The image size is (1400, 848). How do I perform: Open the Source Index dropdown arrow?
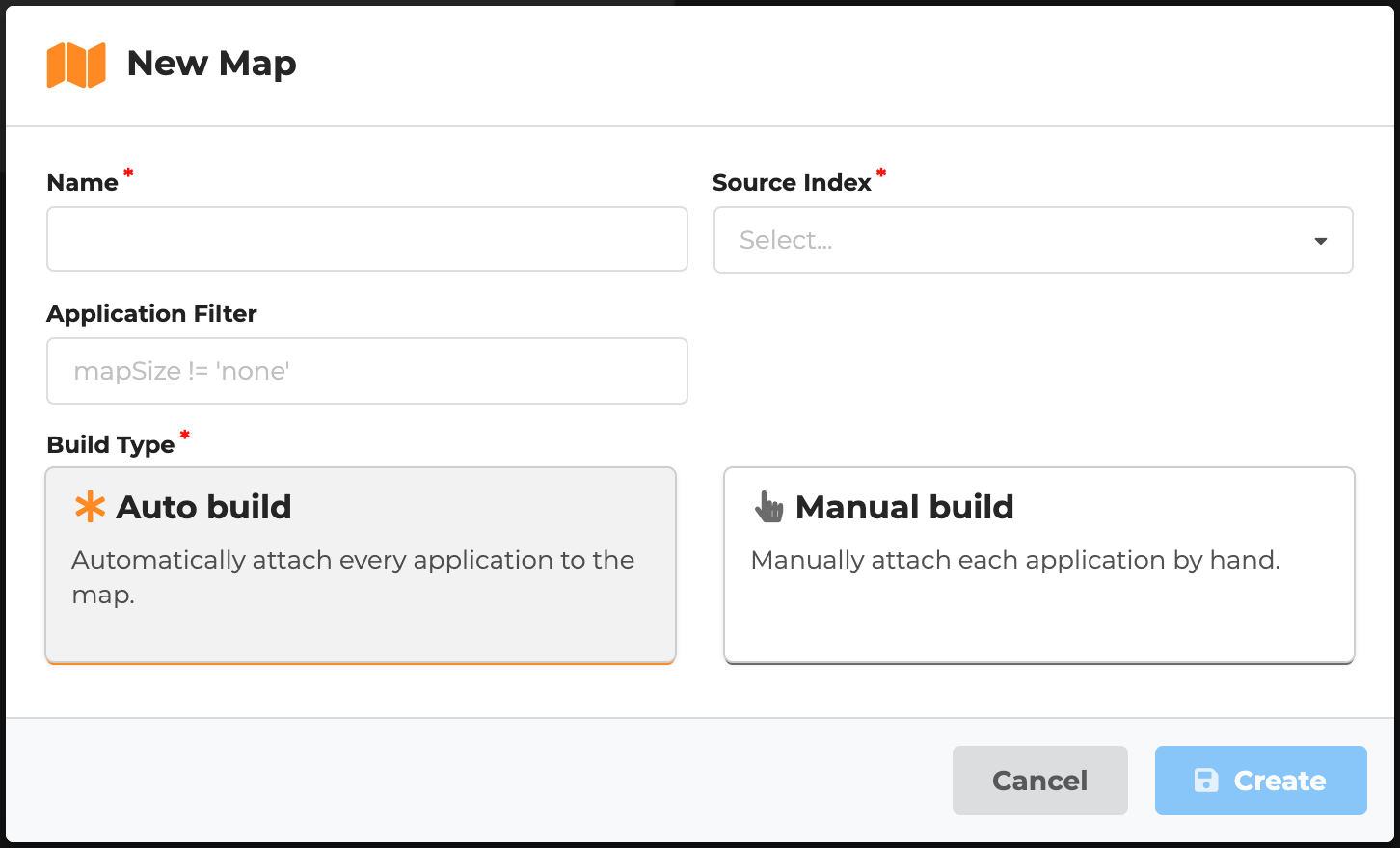pyautogui.click(x=1320, y=241)
